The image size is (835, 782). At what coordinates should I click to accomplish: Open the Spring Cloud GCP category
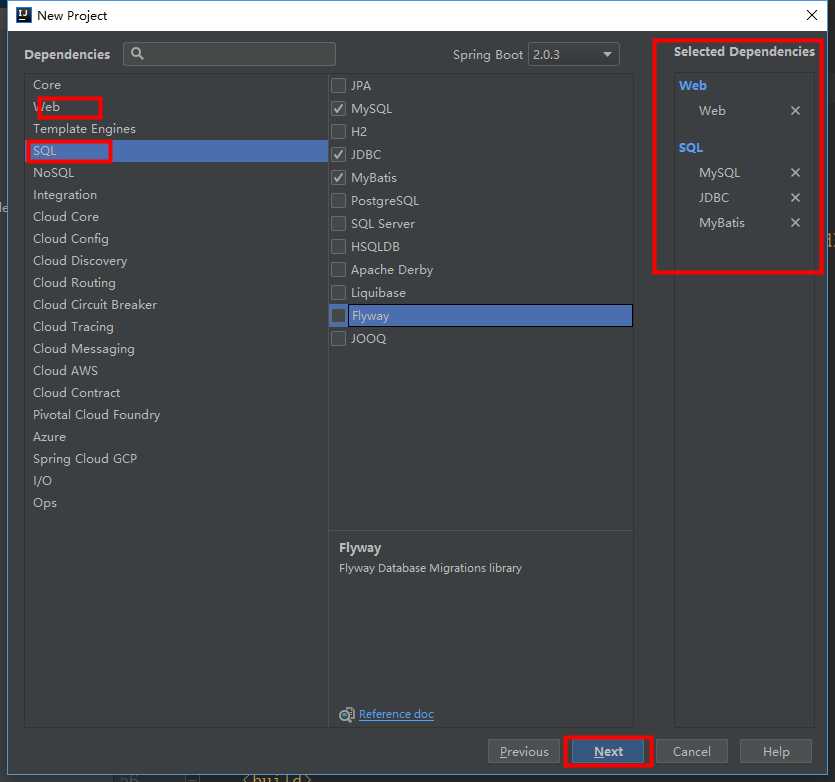pos(177,459)
